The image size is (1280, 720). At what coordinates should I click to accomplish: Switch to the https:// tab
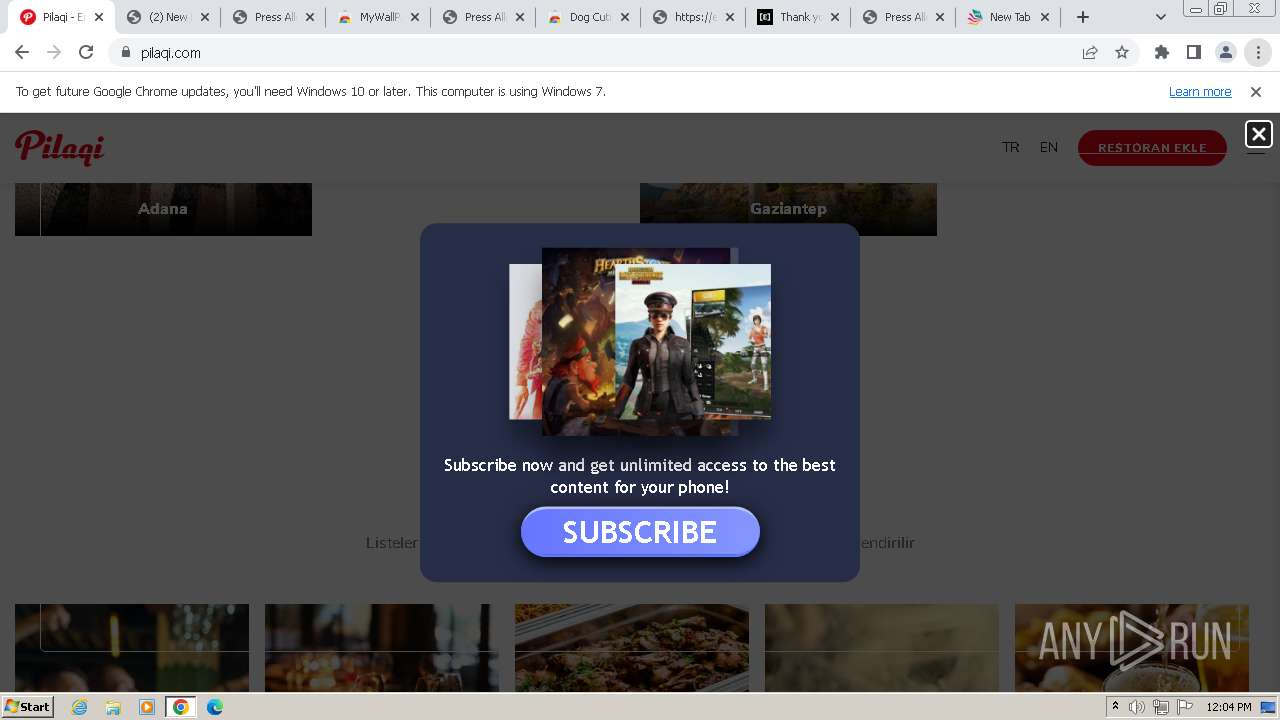(x=693, y=17)
